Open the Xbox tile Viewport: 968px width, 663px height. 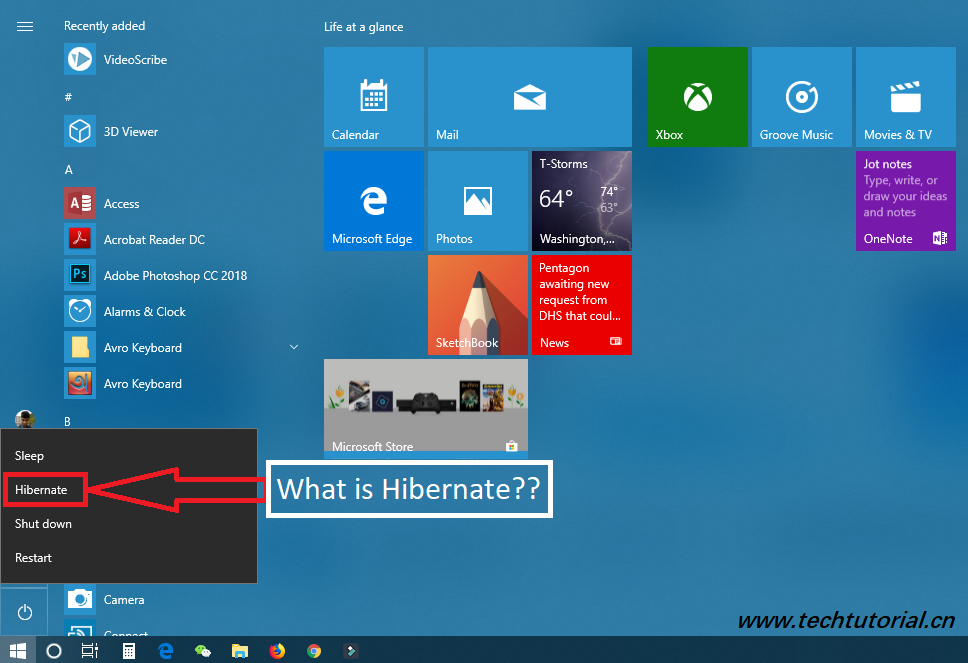tap(697, 97)
